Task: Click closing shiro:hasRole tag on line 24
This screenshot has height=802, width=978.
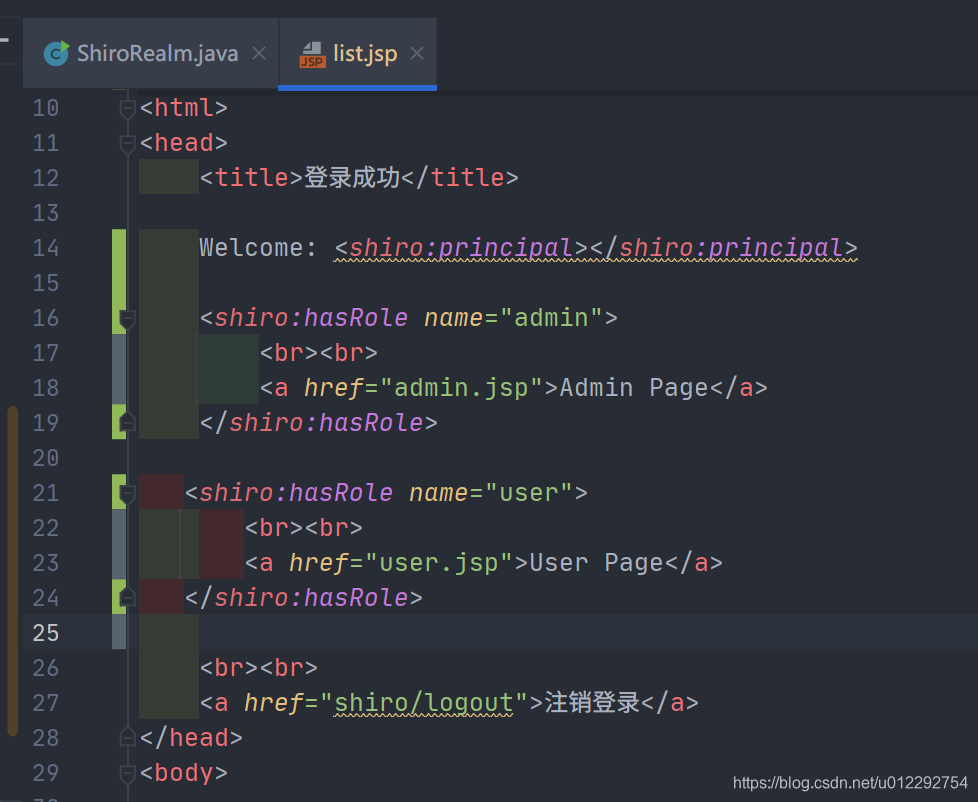Action: click(304, 598)
